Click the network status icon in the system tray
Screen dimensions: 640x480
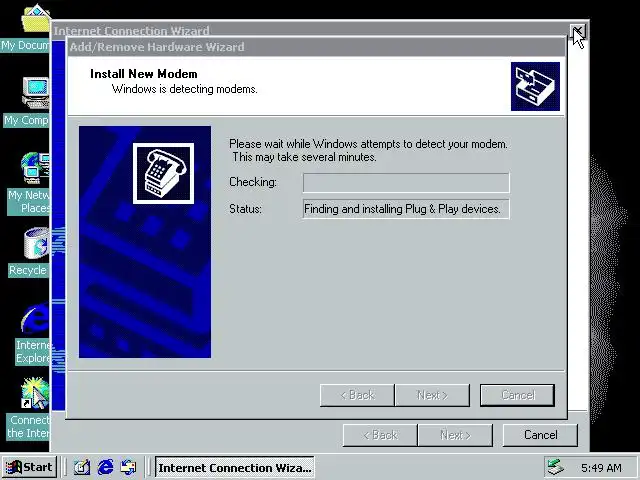pos(556,467)
